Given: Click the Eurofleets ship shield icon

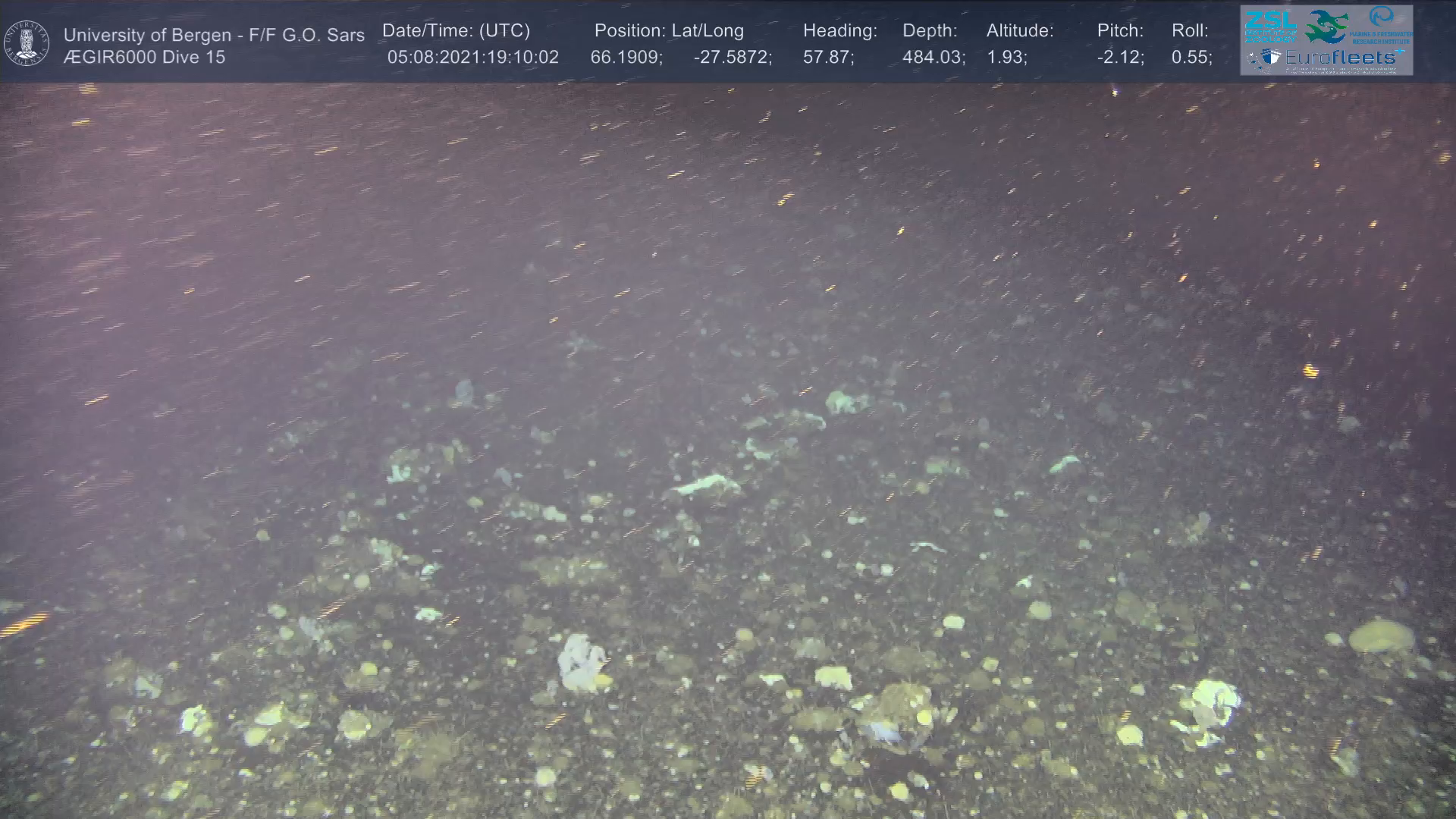Looking at the screenshot, I should [x=1272, y=58].
